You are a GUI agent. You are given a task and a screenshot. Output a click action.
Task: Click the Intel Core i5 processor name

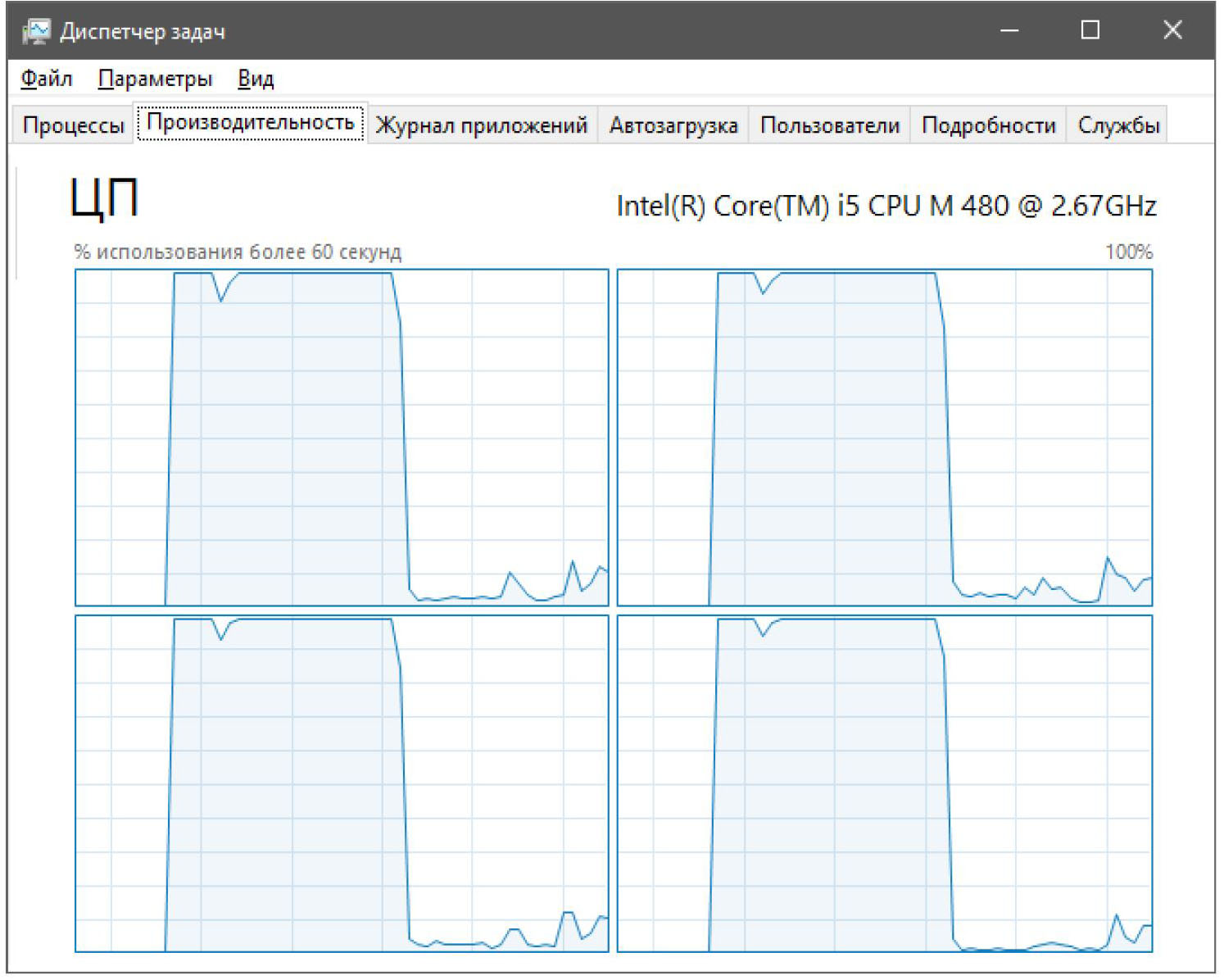click(886, 206)
